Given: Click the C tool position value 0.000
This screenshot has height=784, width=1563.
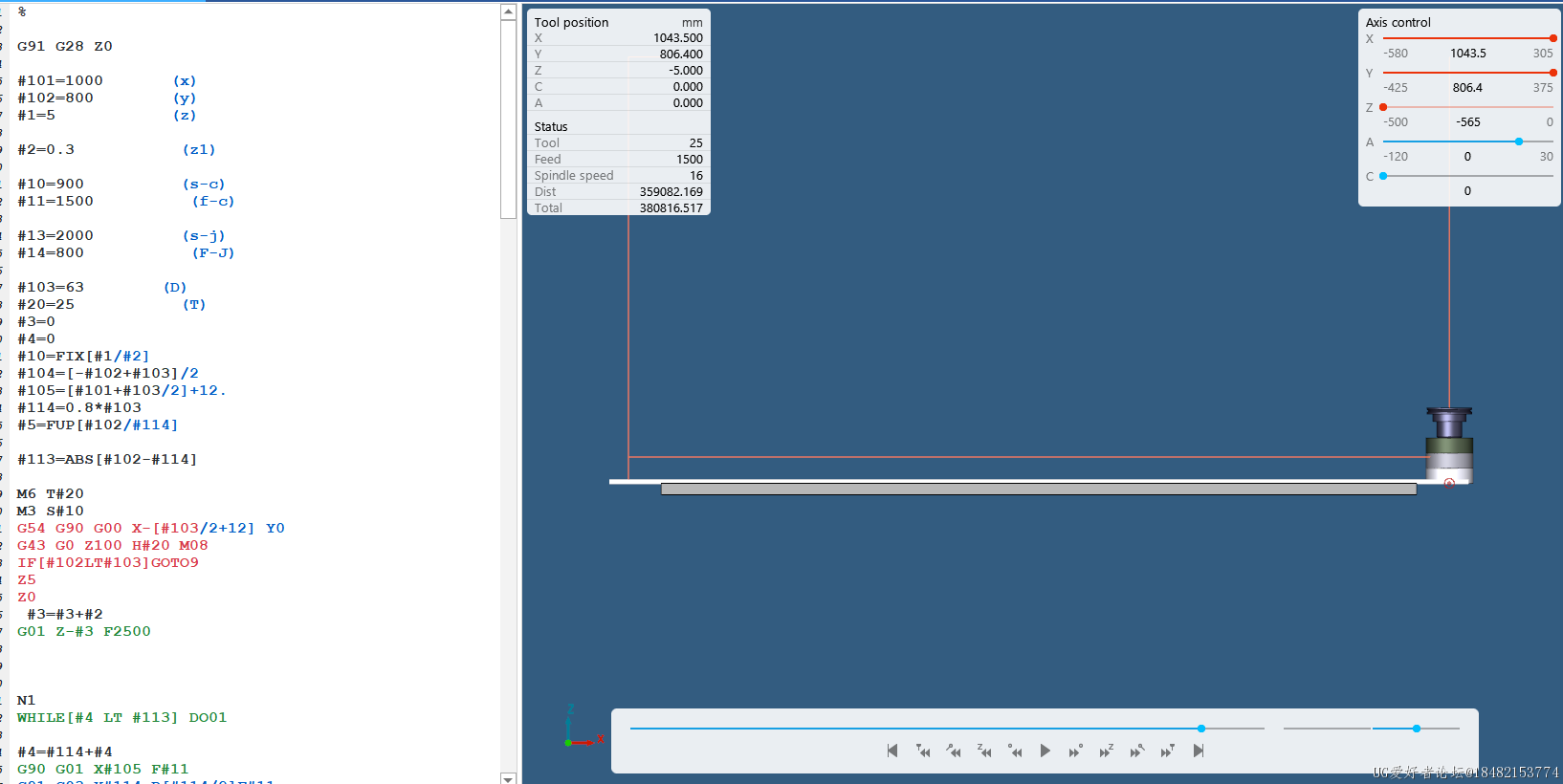Looking at the screenshot, I should [688, 87].
